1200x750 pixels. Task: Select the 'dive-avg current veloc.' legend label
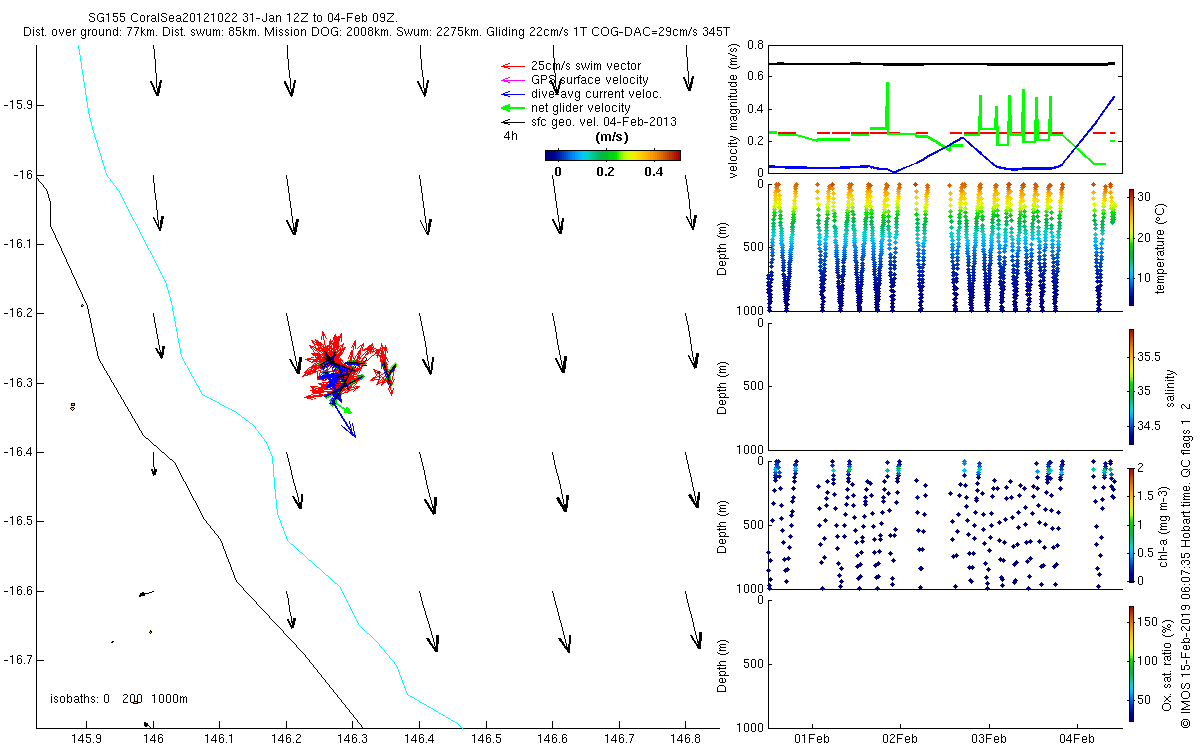click(x=597, y=94)
